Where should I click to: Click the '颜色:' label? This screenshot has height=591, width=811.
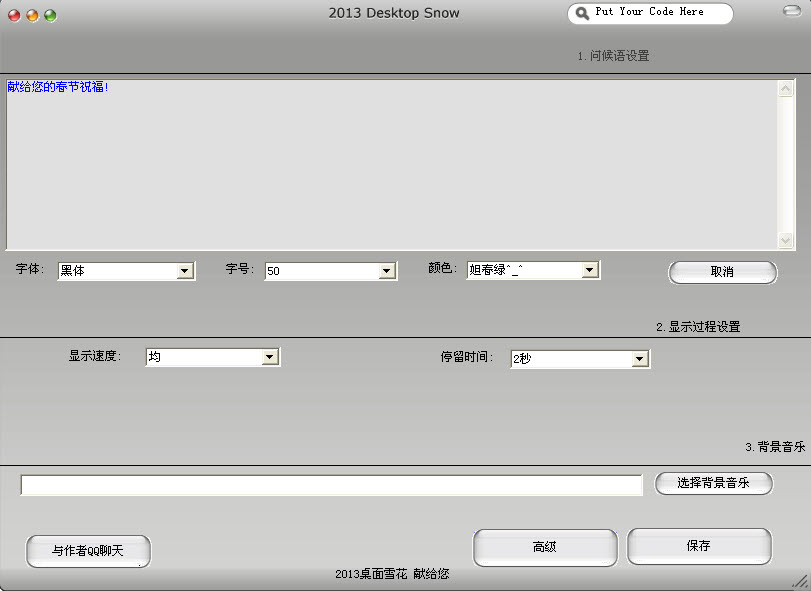point(442,268)
